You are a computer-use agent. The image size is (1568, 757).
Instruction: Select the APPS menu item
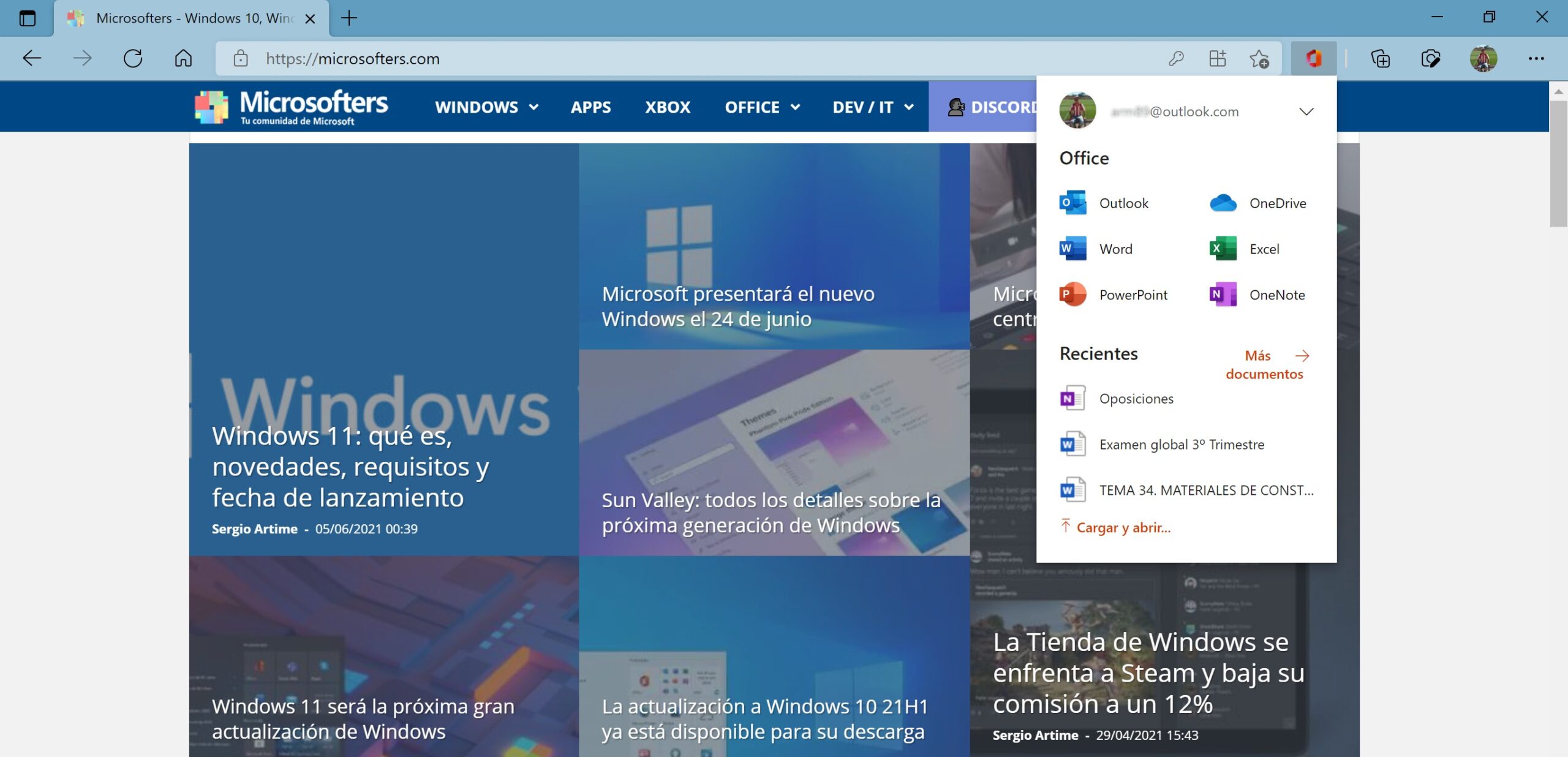pos(590,107)
